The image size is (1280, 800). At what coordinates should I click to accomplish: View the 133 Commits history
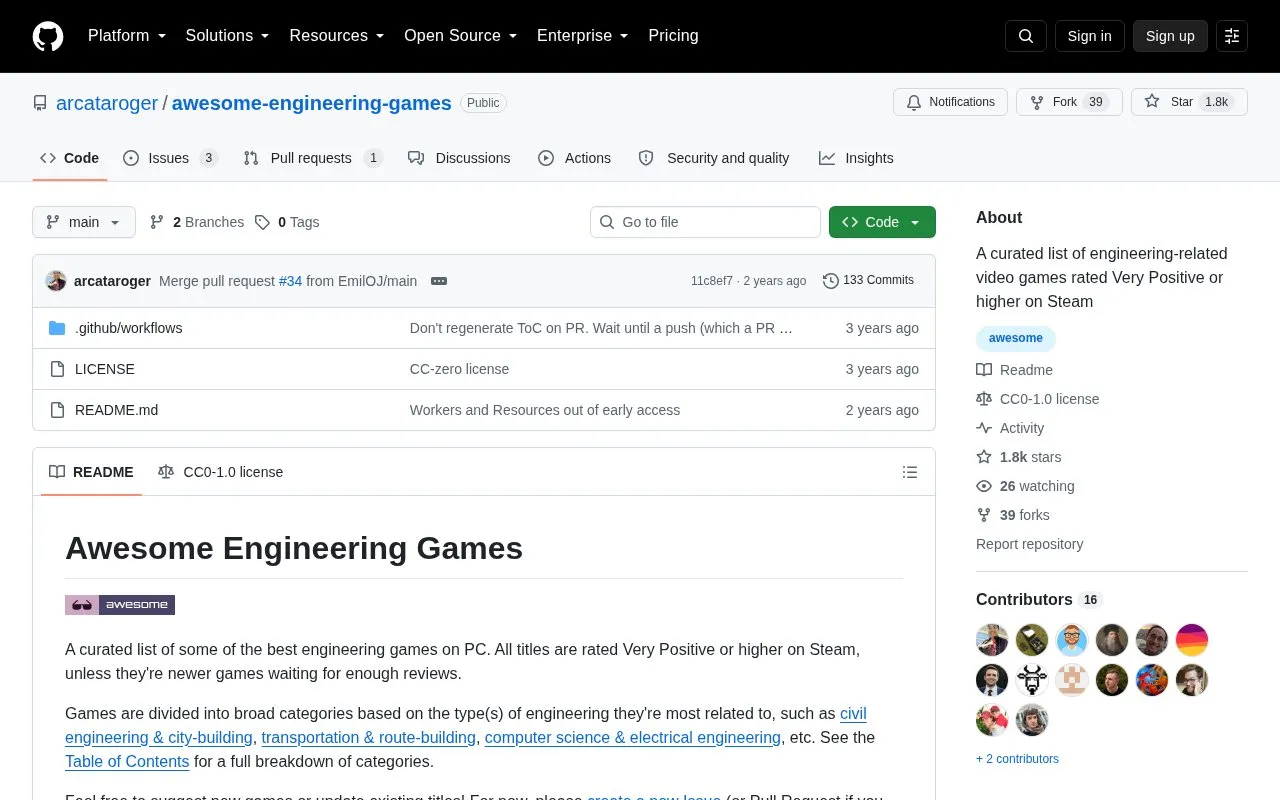[x=868, y=280]
